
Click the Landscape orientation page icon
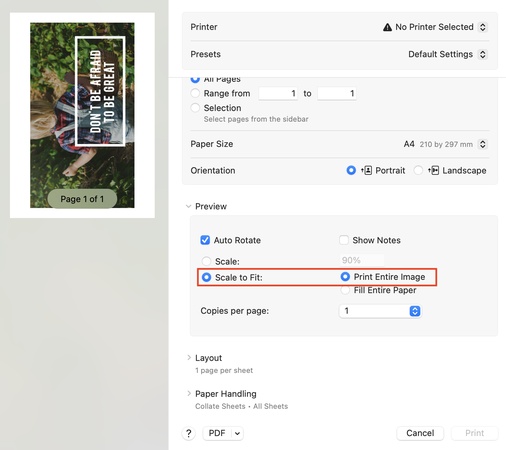434,170
